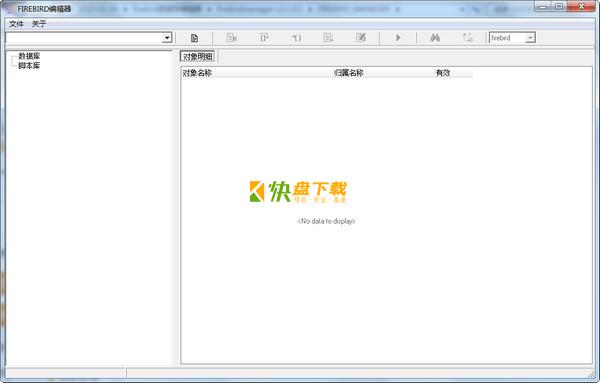
Task: Sort by 有效 column header
Action: tap(453, 73)
